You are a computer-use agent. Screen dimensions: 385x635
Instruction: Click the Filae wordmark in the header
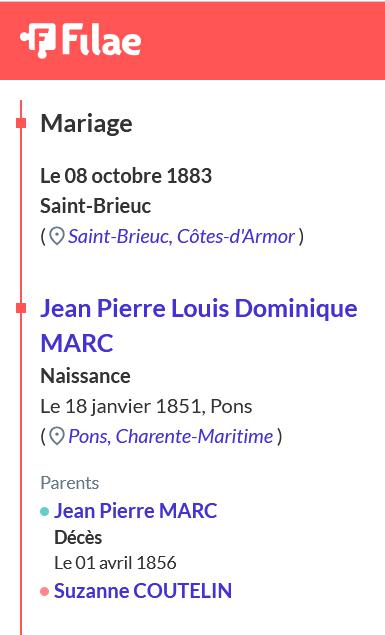point(101,40)
